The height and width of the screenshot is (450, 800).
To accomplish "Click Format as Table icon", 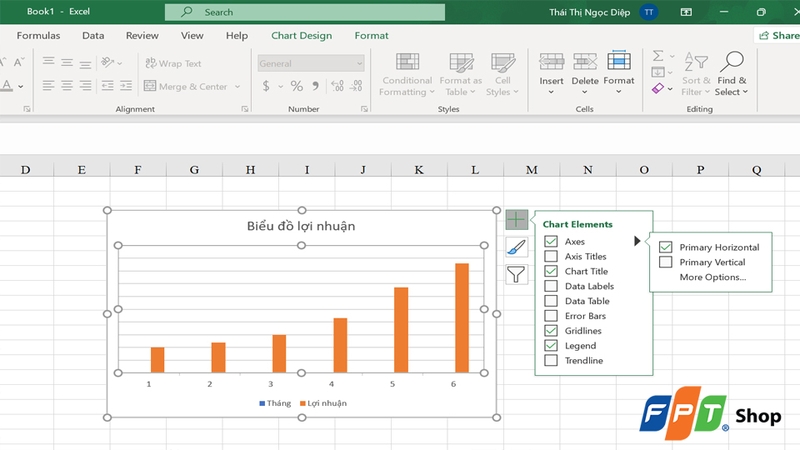I will tap(461, 62).
